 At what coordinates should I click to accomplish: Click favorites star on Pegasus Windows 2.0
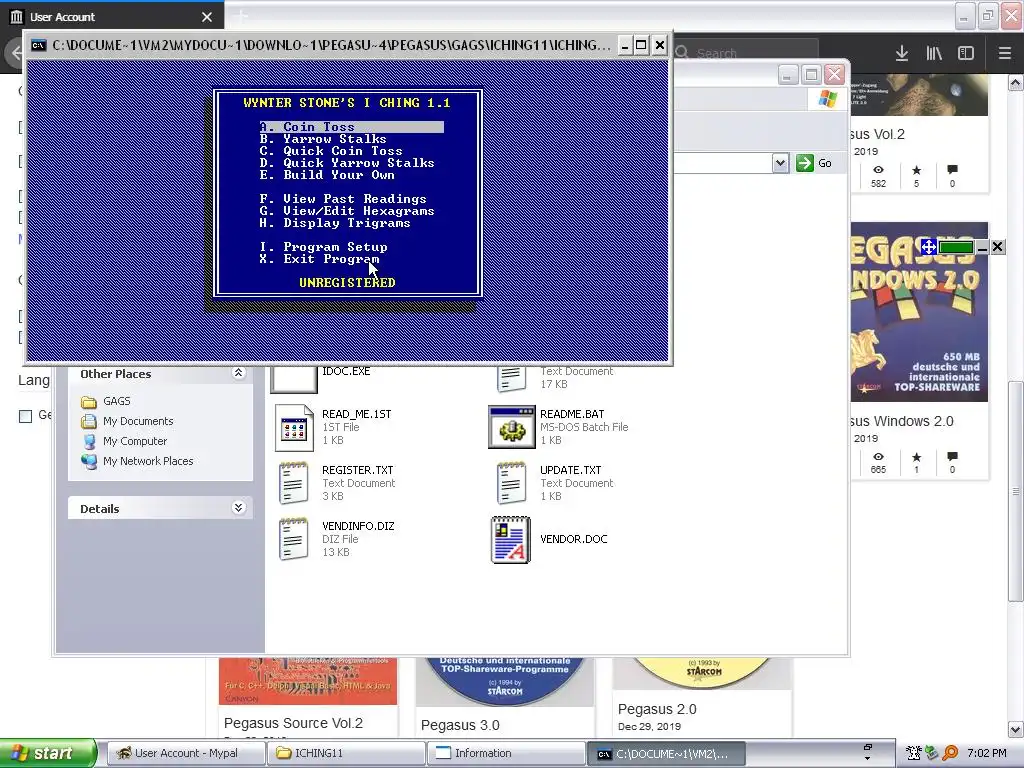coord(916,457)
